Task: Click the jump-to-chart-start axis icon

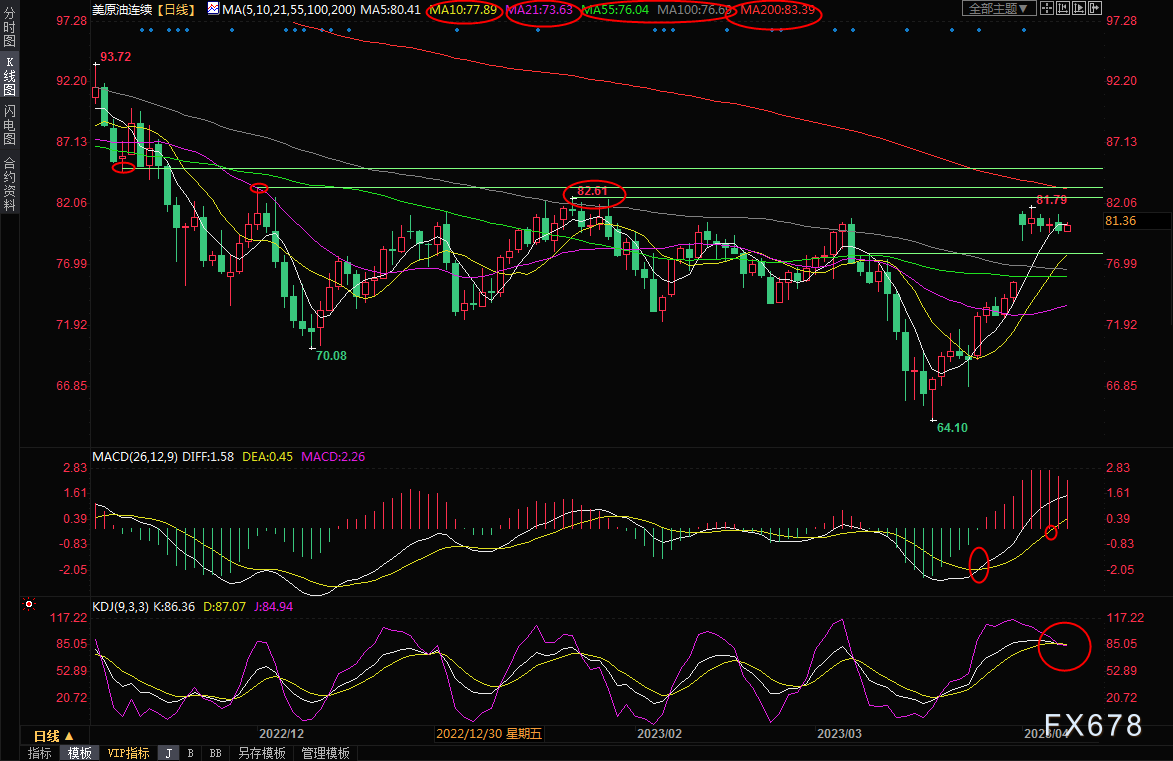Action: click(x=1062, y=8)
